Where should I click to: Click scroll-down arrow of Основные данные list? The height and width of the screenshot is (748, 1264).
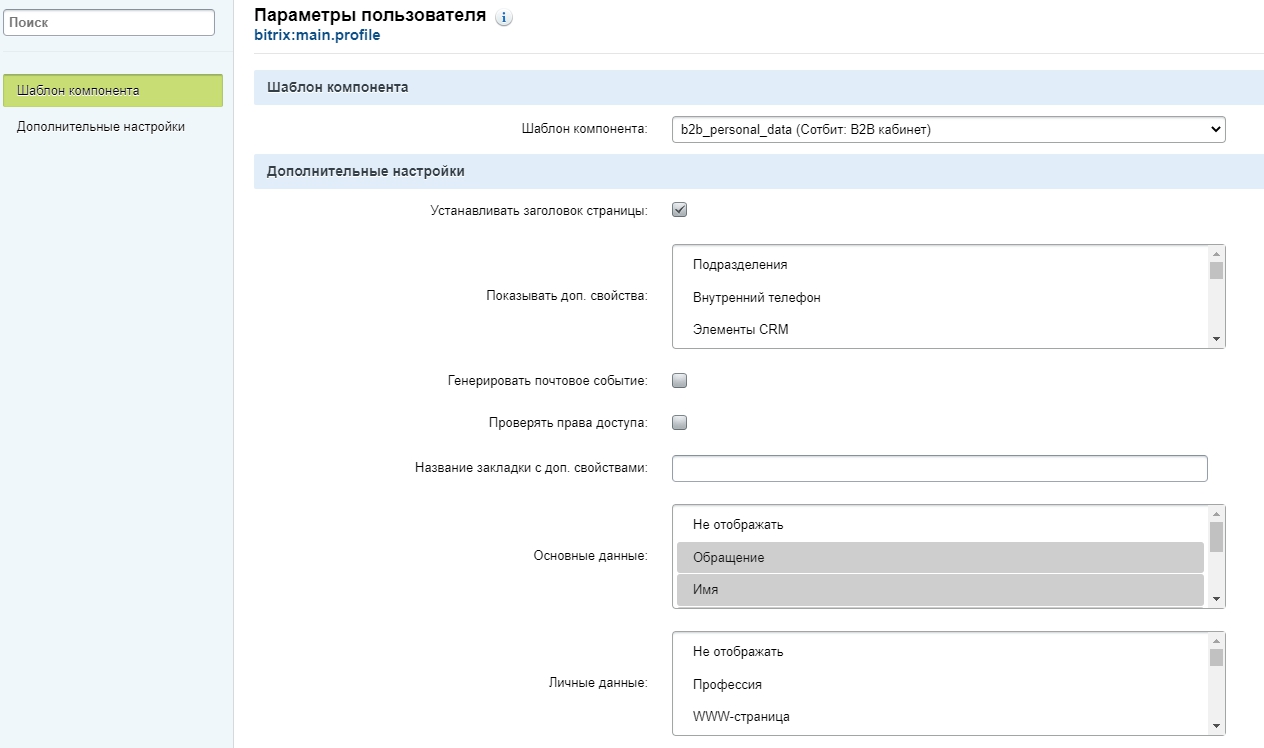pyautogui.click(x=1216, y=600)
